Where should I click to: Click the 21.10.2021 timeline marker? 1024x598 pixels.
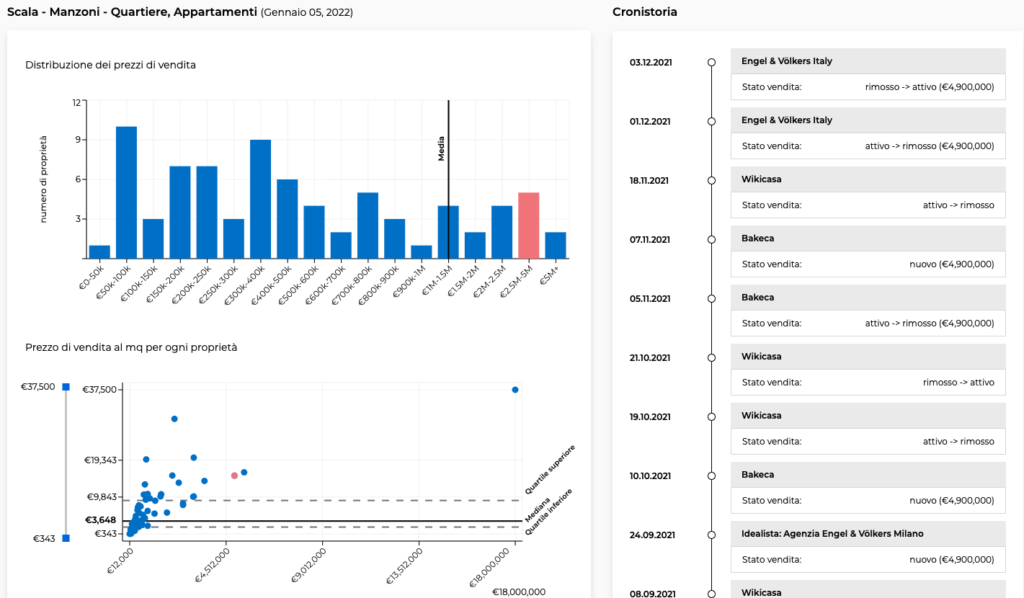pyautogui.click(x=712, y=358)
